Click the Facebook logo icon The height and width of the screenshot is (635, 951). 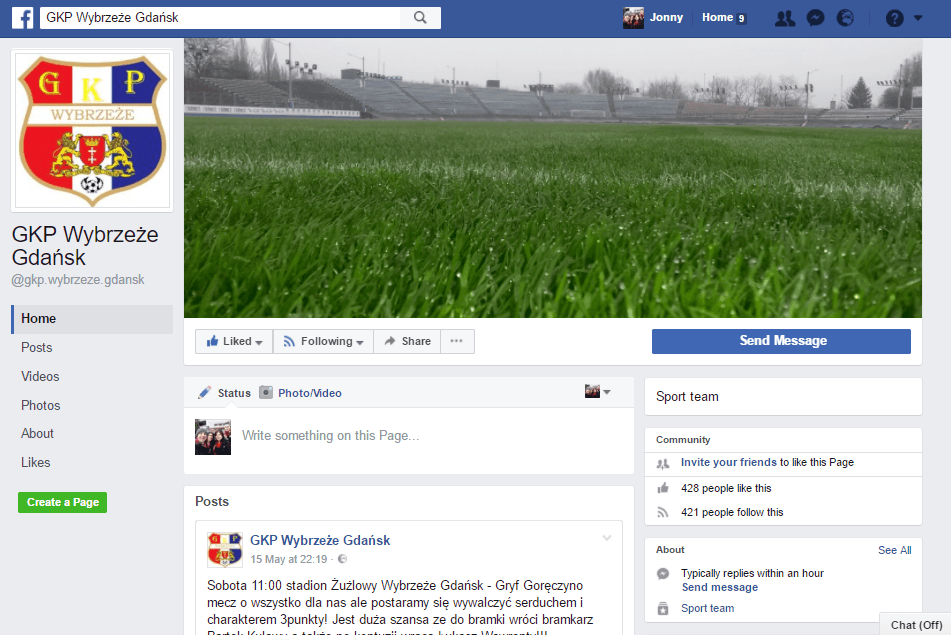tap(23, 18)
